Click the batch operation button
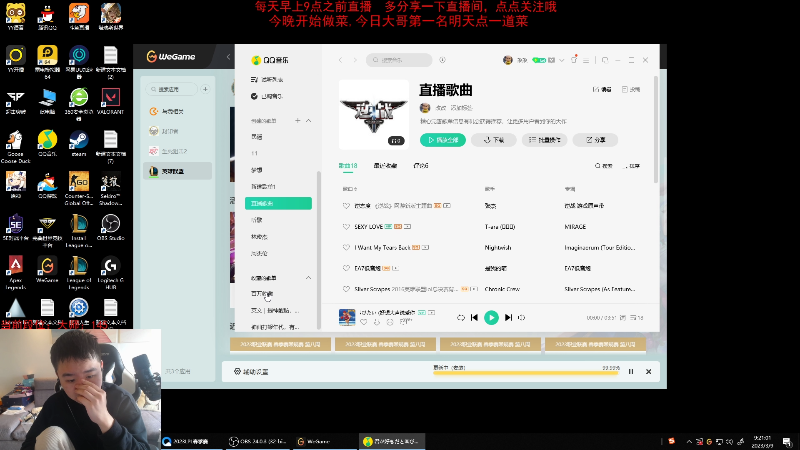The height and width of the screenshot is (450, 800). click(x=544, y=140)
